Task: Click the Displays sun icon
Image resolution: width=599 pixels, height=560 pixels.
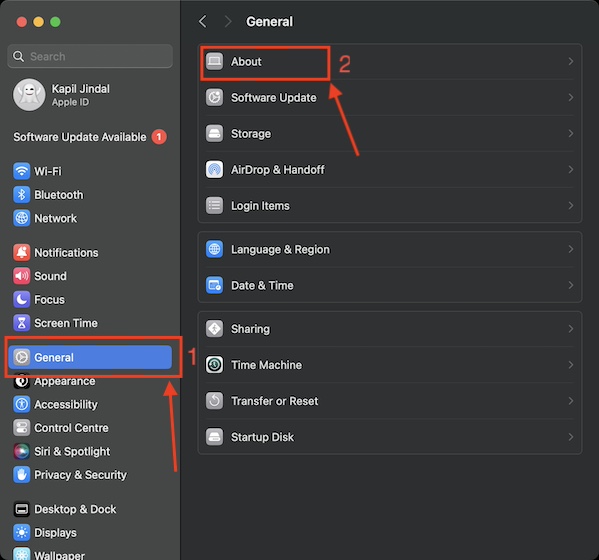Action: [x=21, y=532]
